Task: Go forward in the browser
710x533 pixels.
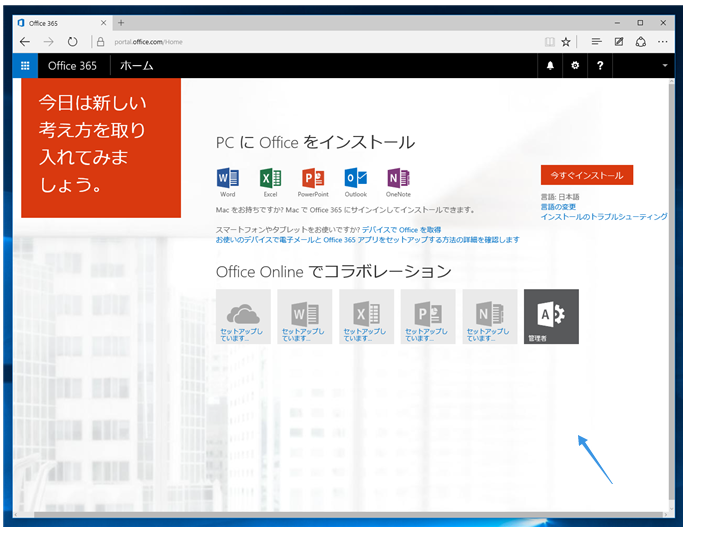Action: point(48,42)
